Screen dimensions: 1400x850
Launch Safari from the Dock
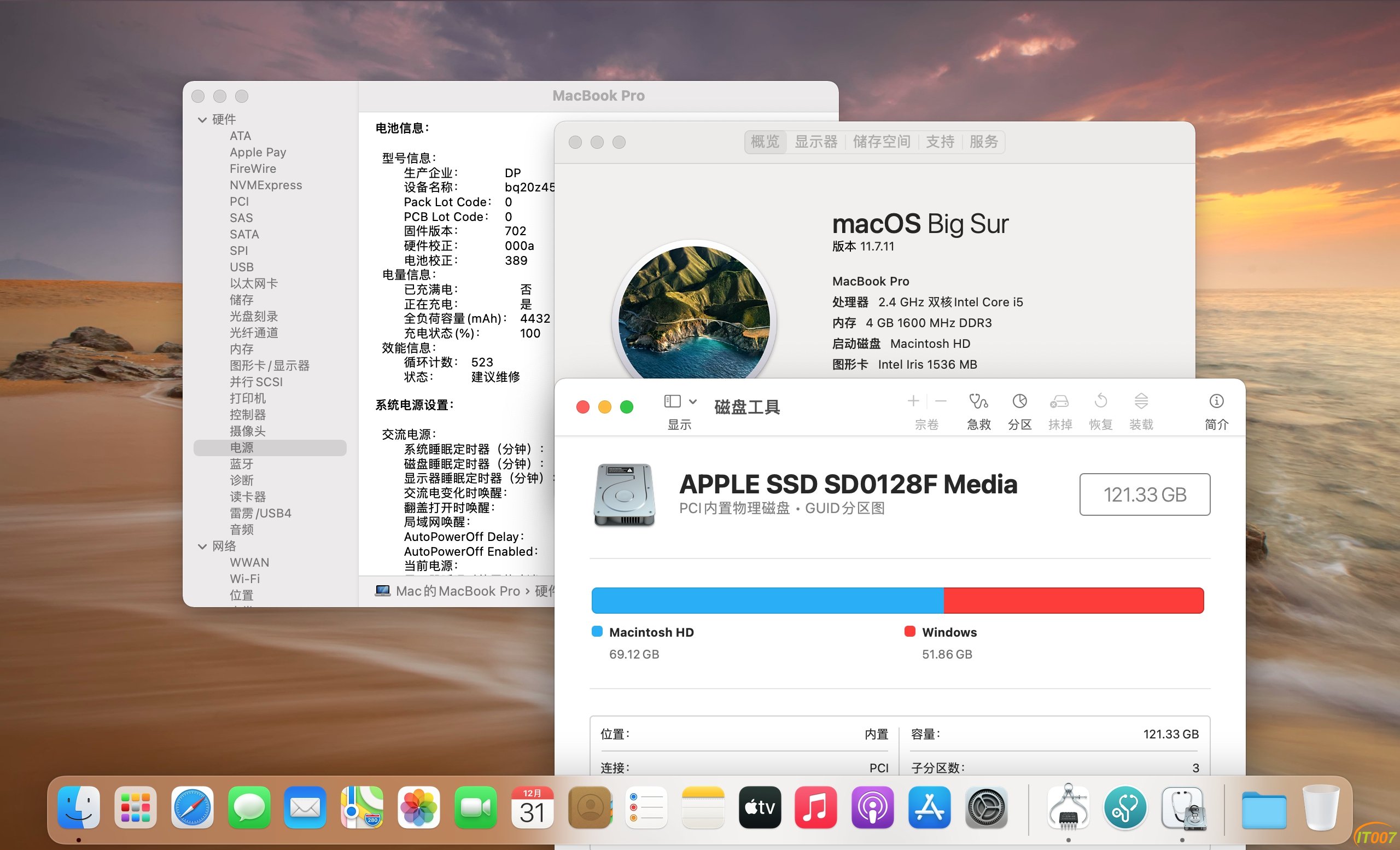coord(192,807)
